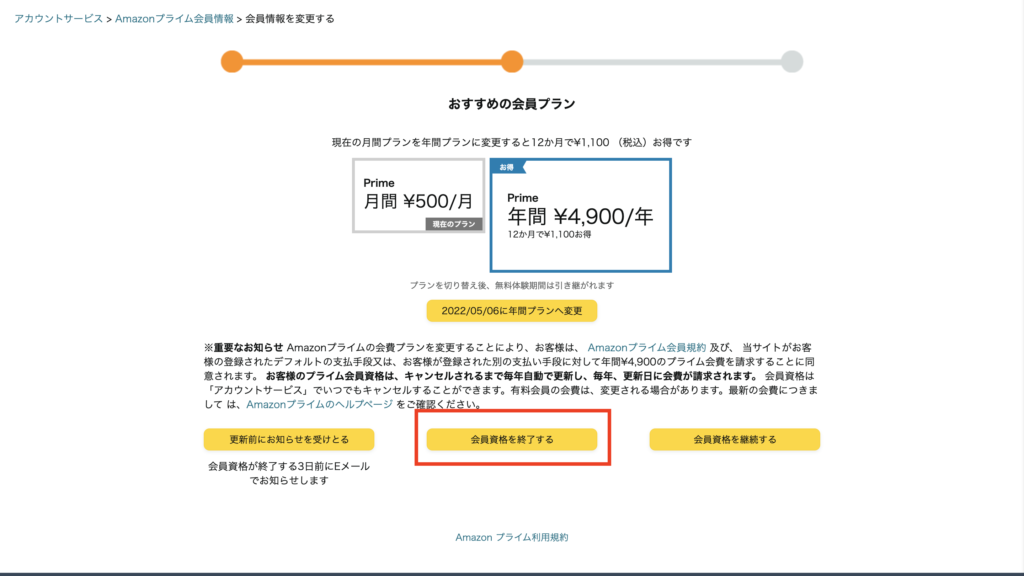Open the Amazonプライムのヘルプページ link

(319, 404)
